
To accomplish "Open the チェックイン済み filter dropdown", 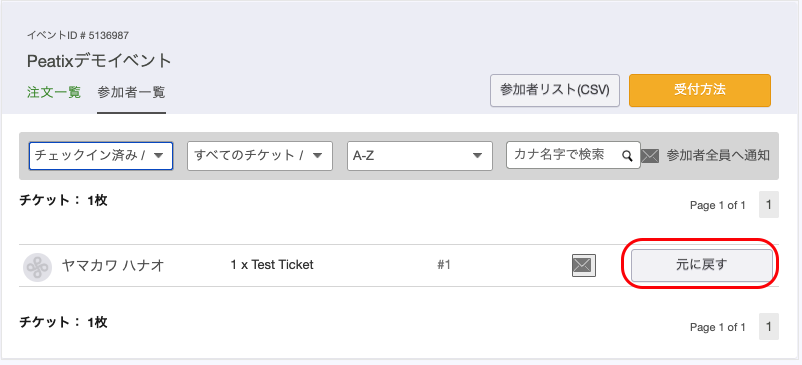I will [101, 156].
